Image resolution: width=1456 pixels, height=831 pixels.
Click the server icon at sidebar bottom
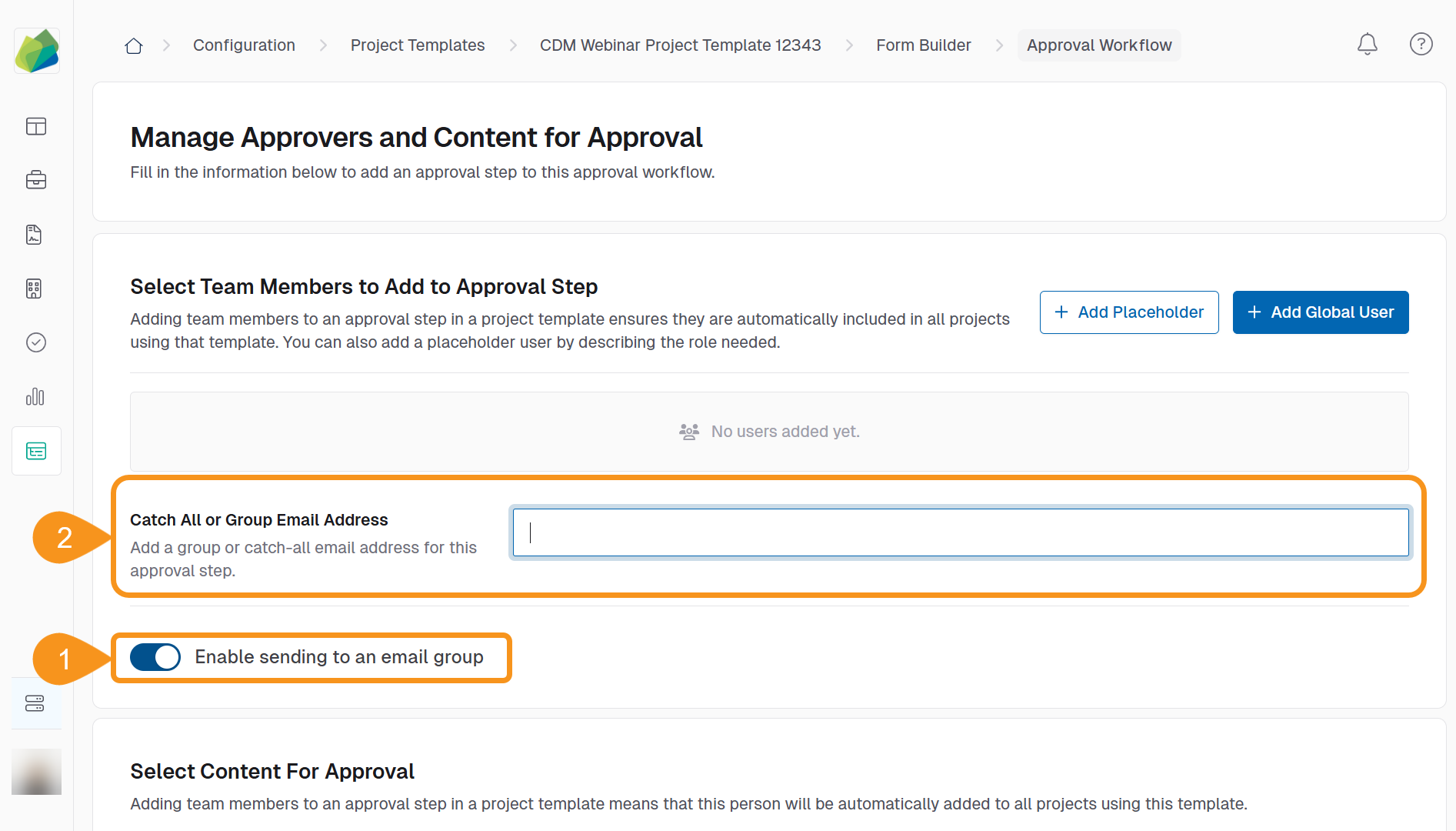(36, 703)
